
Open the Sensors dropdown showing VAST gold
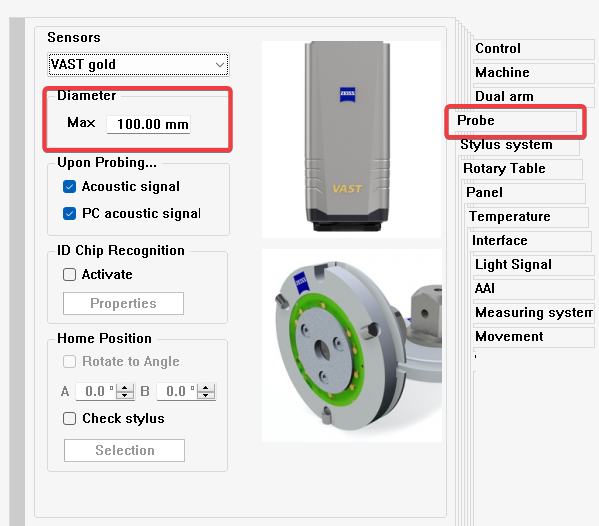138,65
